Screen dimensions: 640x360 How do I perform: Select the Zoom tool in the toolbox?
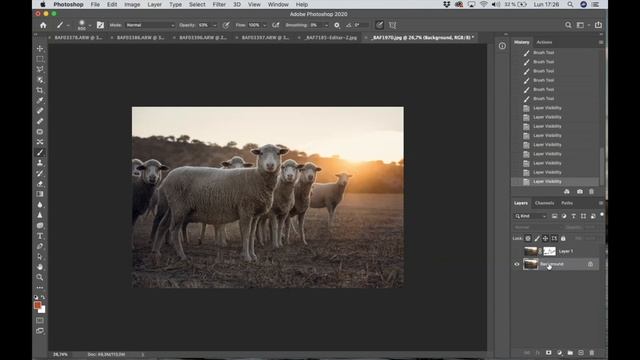[x=40, y=278]
